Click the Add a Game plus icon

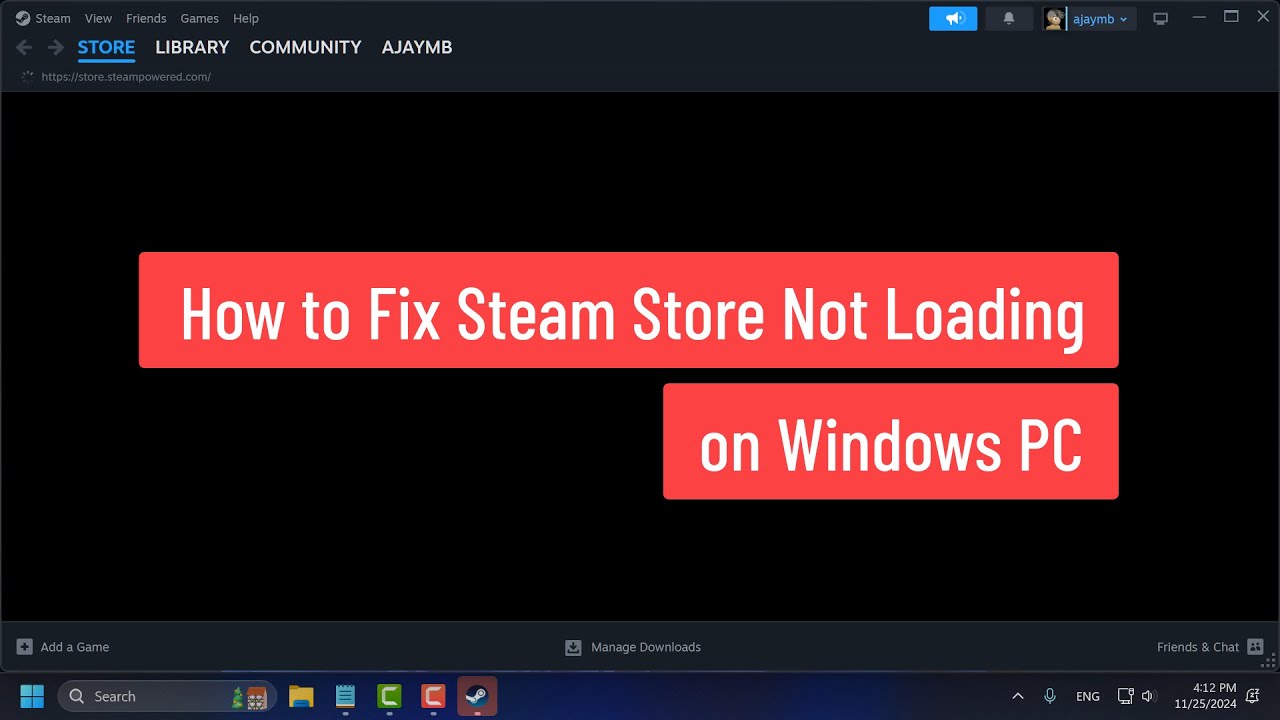coord(25,647)
